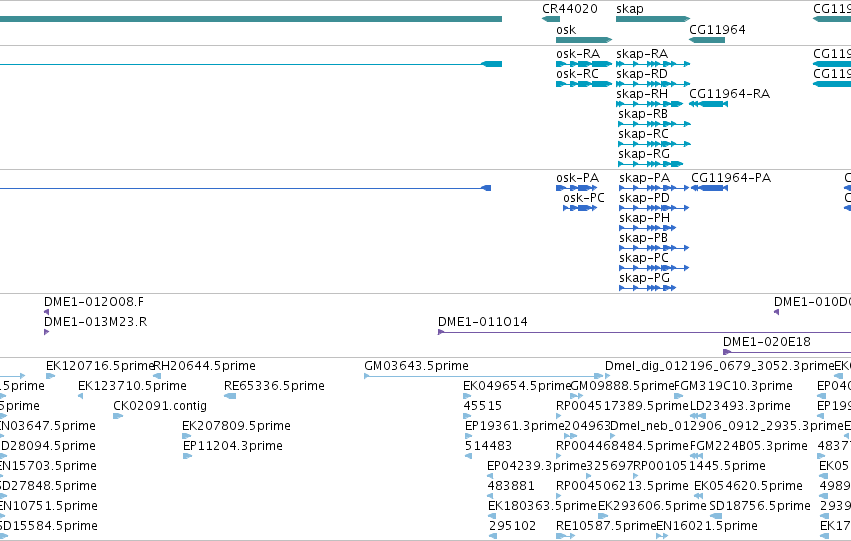
Task: Click the CG11964-RA transcript
Action: (708, 104)
